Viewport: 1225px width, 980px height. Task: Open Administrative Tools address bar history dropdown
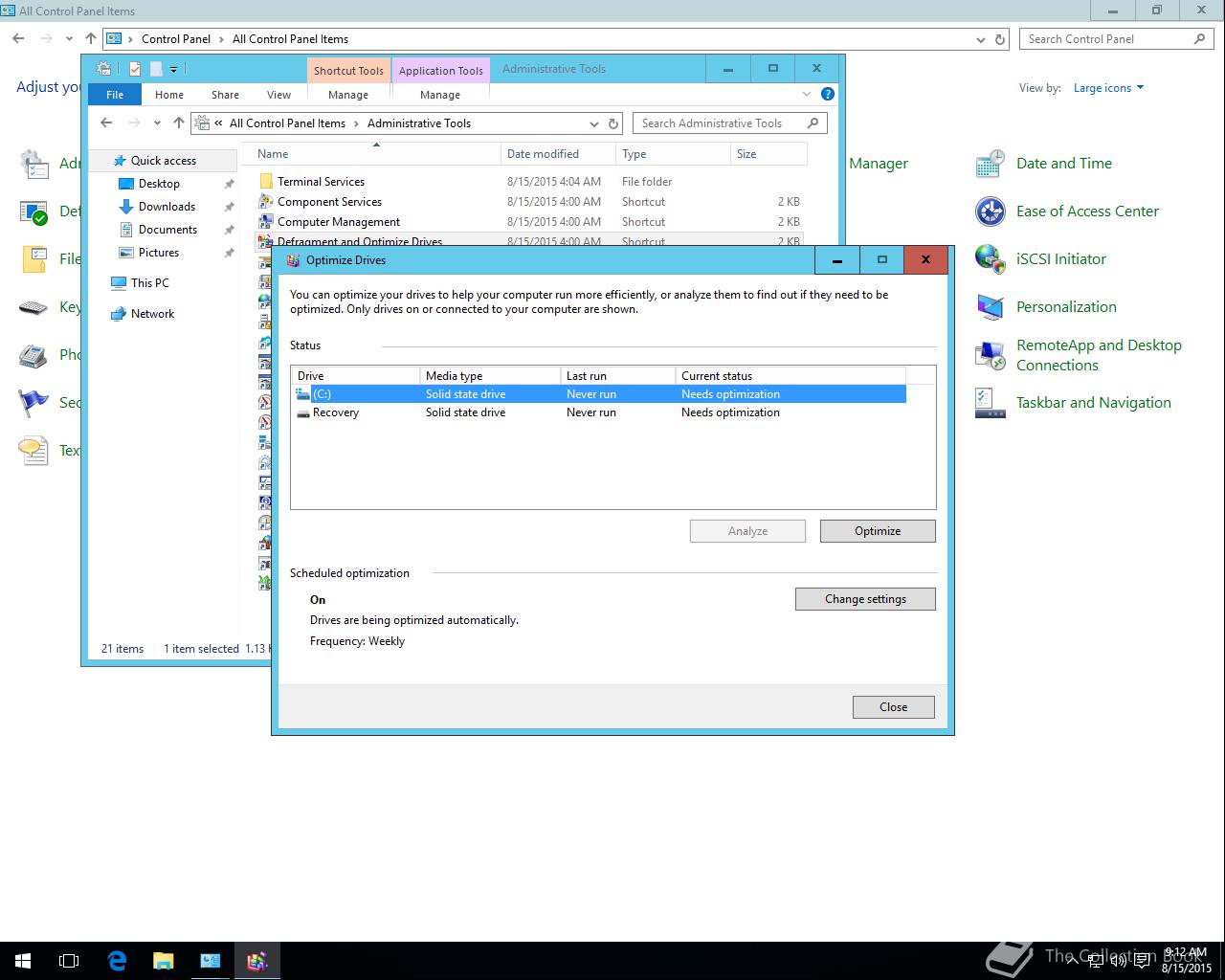[x=594, y=123]
